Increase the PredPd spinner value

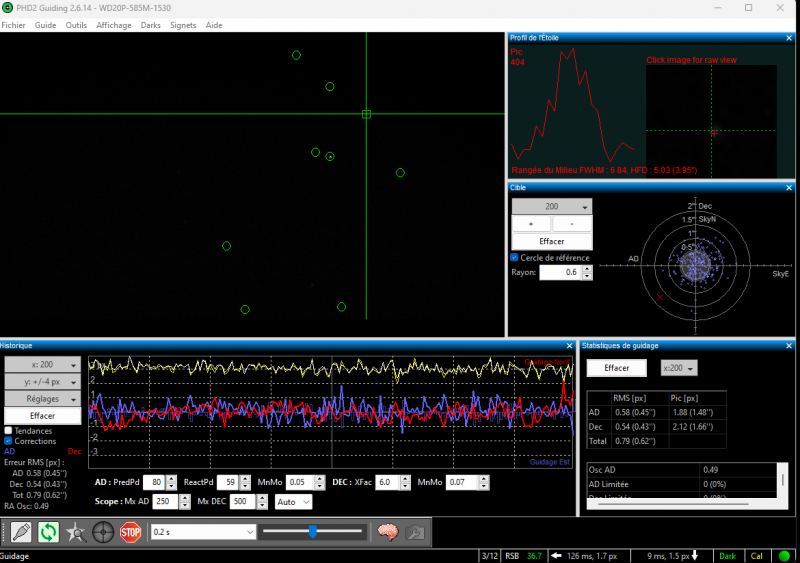pyautogui.click(x=171, y=479)
